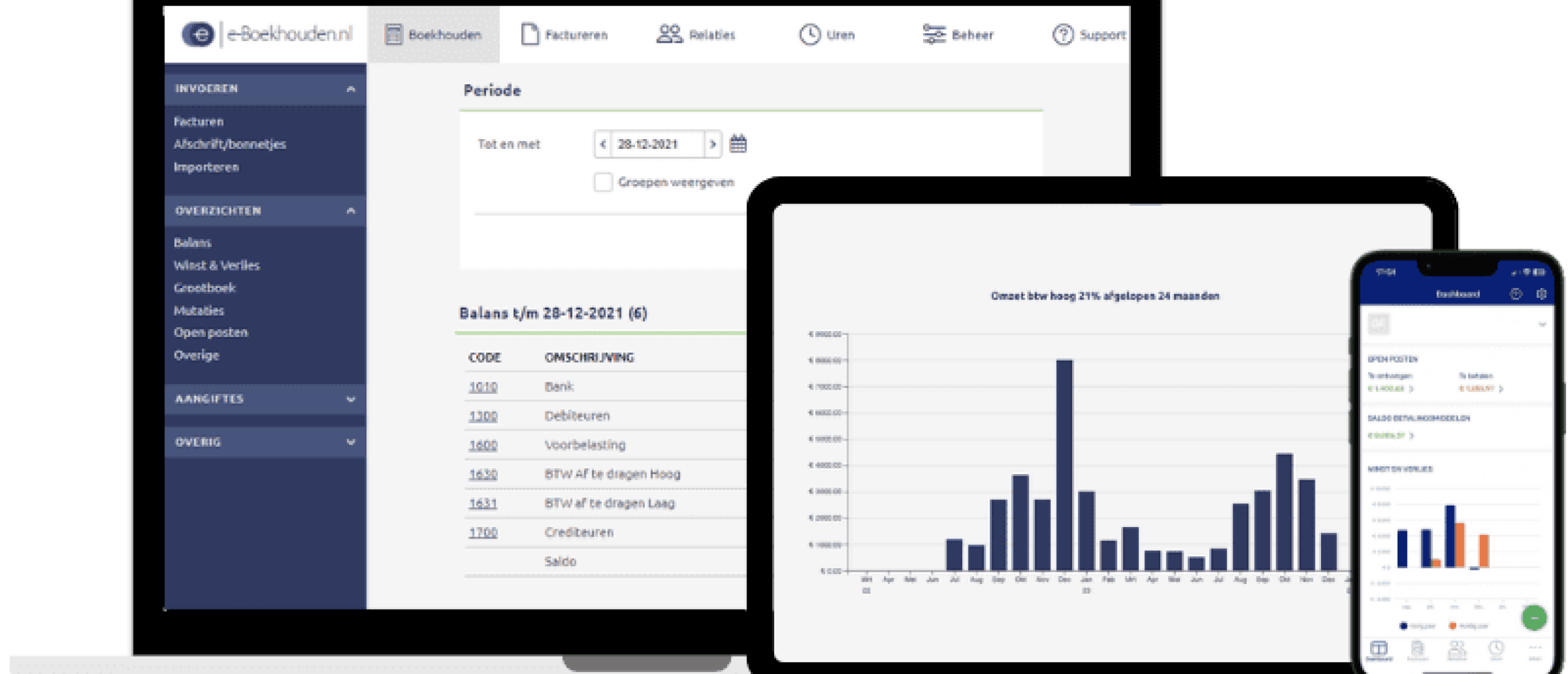Image resolution: width=1568 pixels, height=674 pixels.
Task: Open the Boekhouden module icon
Action: [x=392, y=35]
